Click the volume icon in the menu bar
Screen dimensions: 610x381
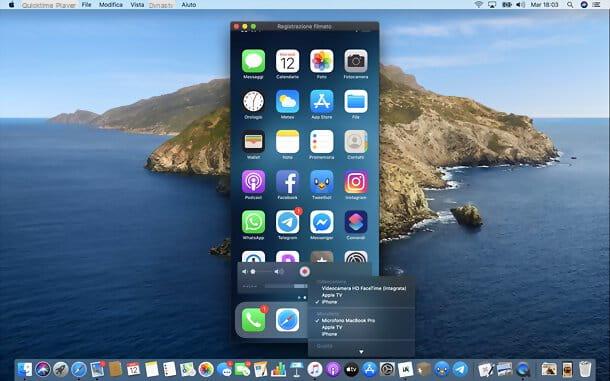pos(520,5)
